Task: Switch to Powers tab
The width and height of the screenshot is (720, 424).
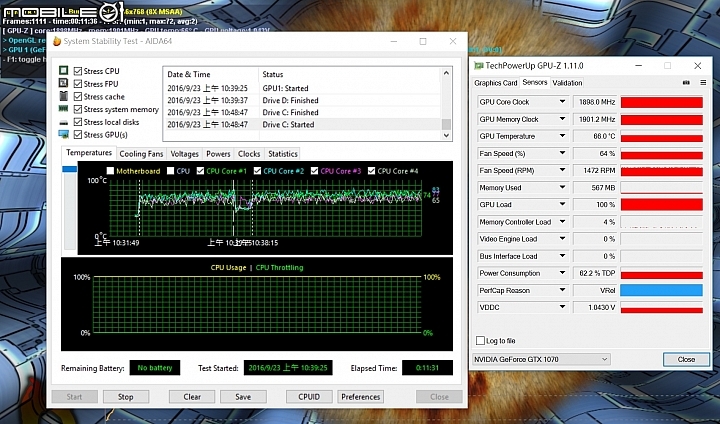Action: 218,154
